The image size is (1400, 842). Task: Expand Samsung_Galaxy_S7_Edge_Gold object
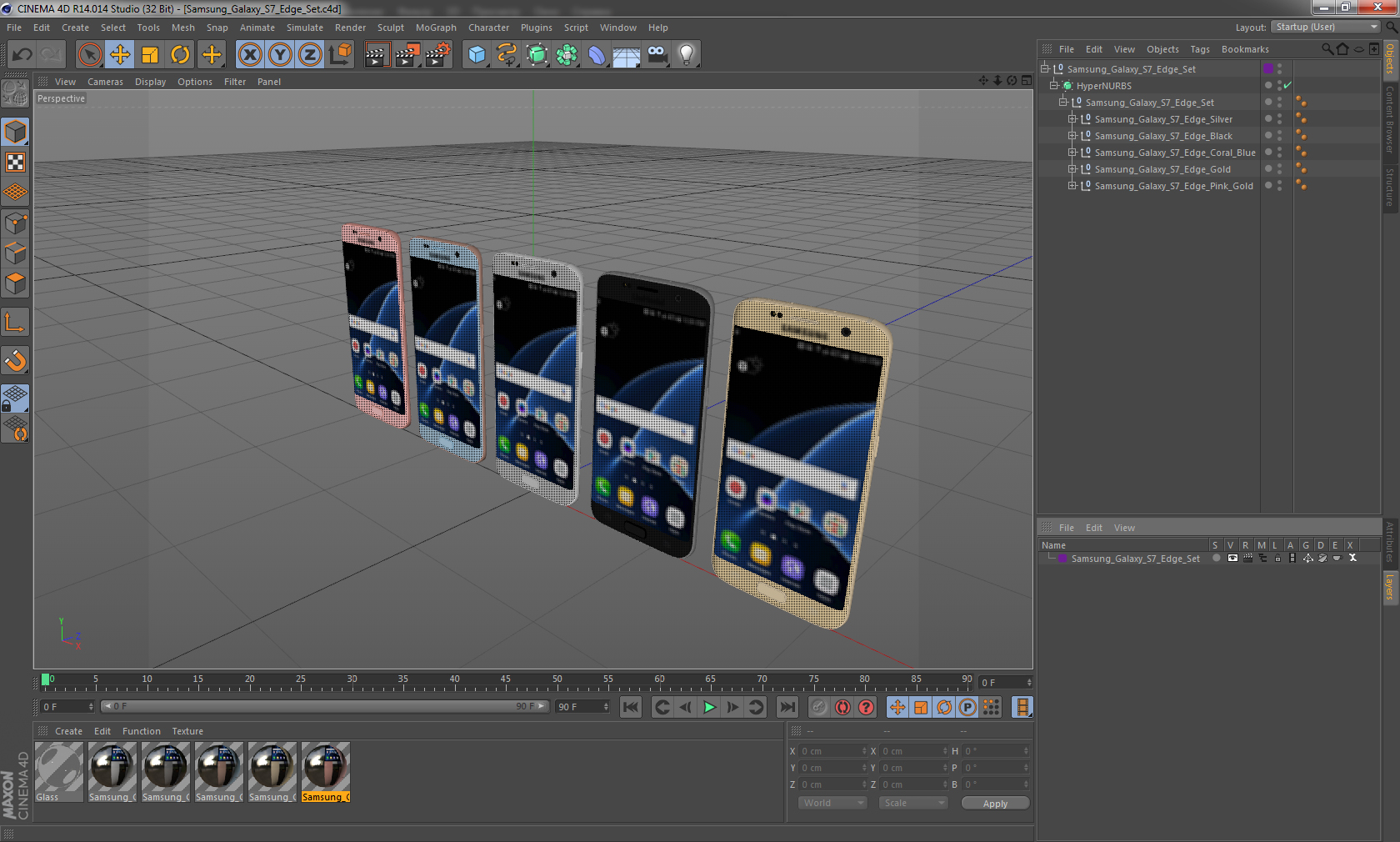(x=1072, y=169)
